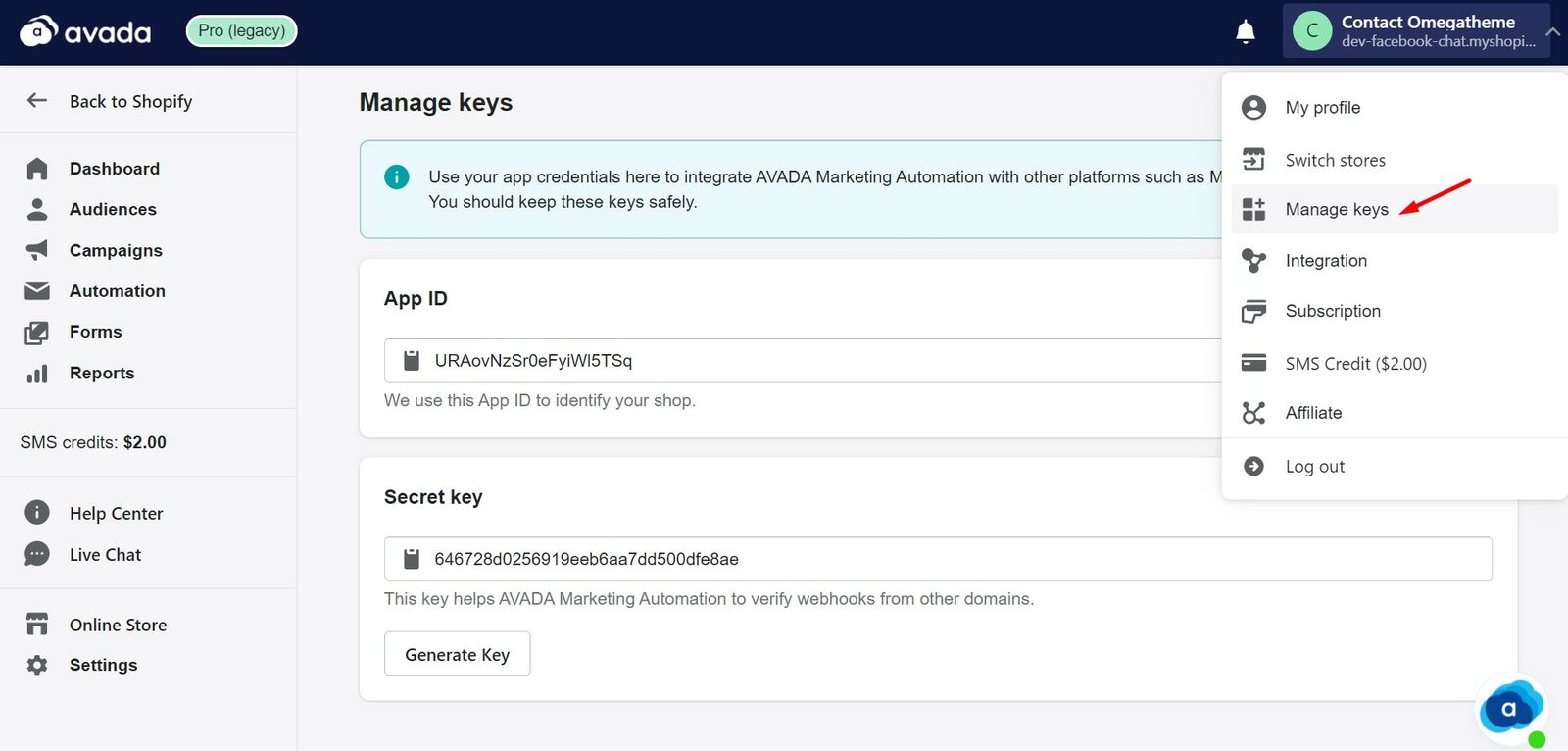Click the Back to Shopify arrow icon
1568x751 pixels.
(x=37, y=100)
